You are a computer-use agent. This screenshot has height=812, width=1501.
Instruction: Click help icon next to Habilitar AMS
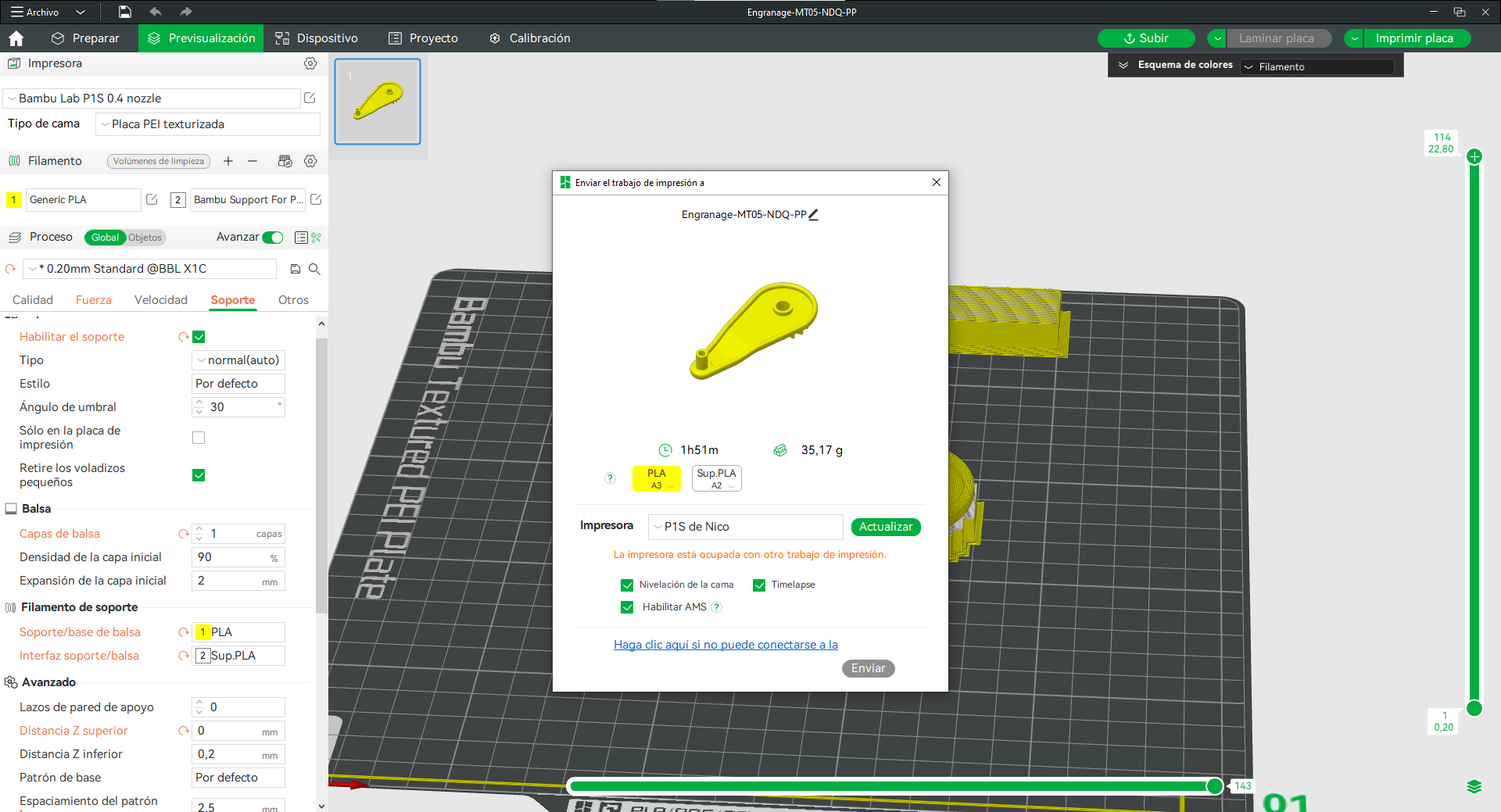pyautogui.click(x=717, y=607)
